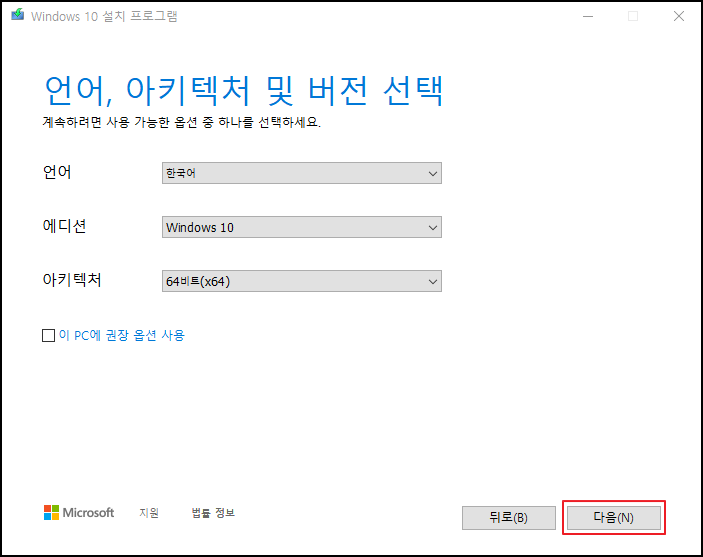Click the heading '언어, 아키텍처 및 버전 선택'
Image resolution: width=703 pixels, height=557 pixels.
(244, 91)
